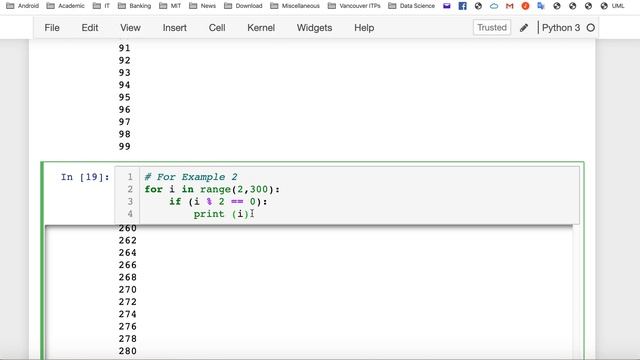
Task: Open the cloud bookmark icon
Action: click(x=494, y=6)
